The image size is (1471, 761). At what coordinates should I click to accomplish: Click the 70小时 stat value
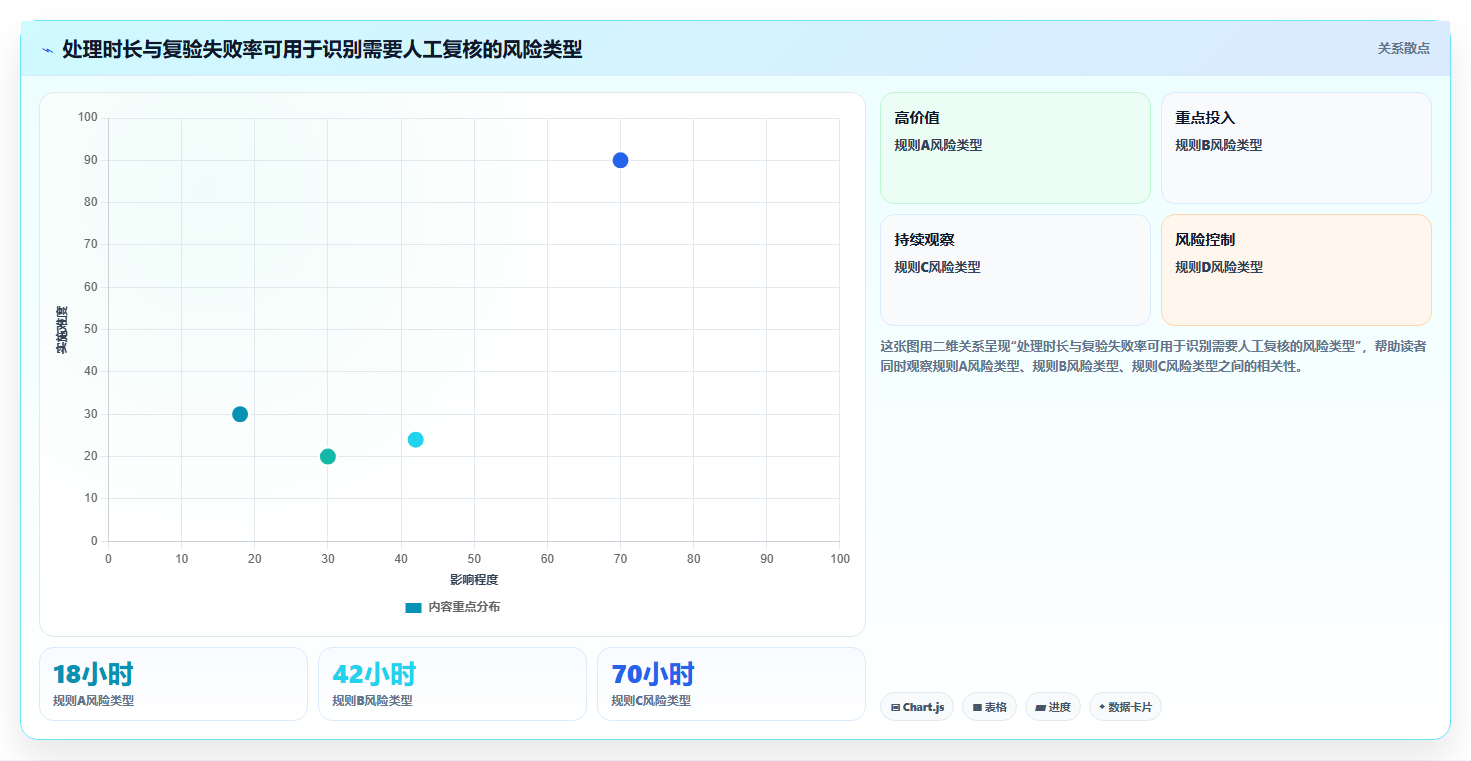point(653,674)
